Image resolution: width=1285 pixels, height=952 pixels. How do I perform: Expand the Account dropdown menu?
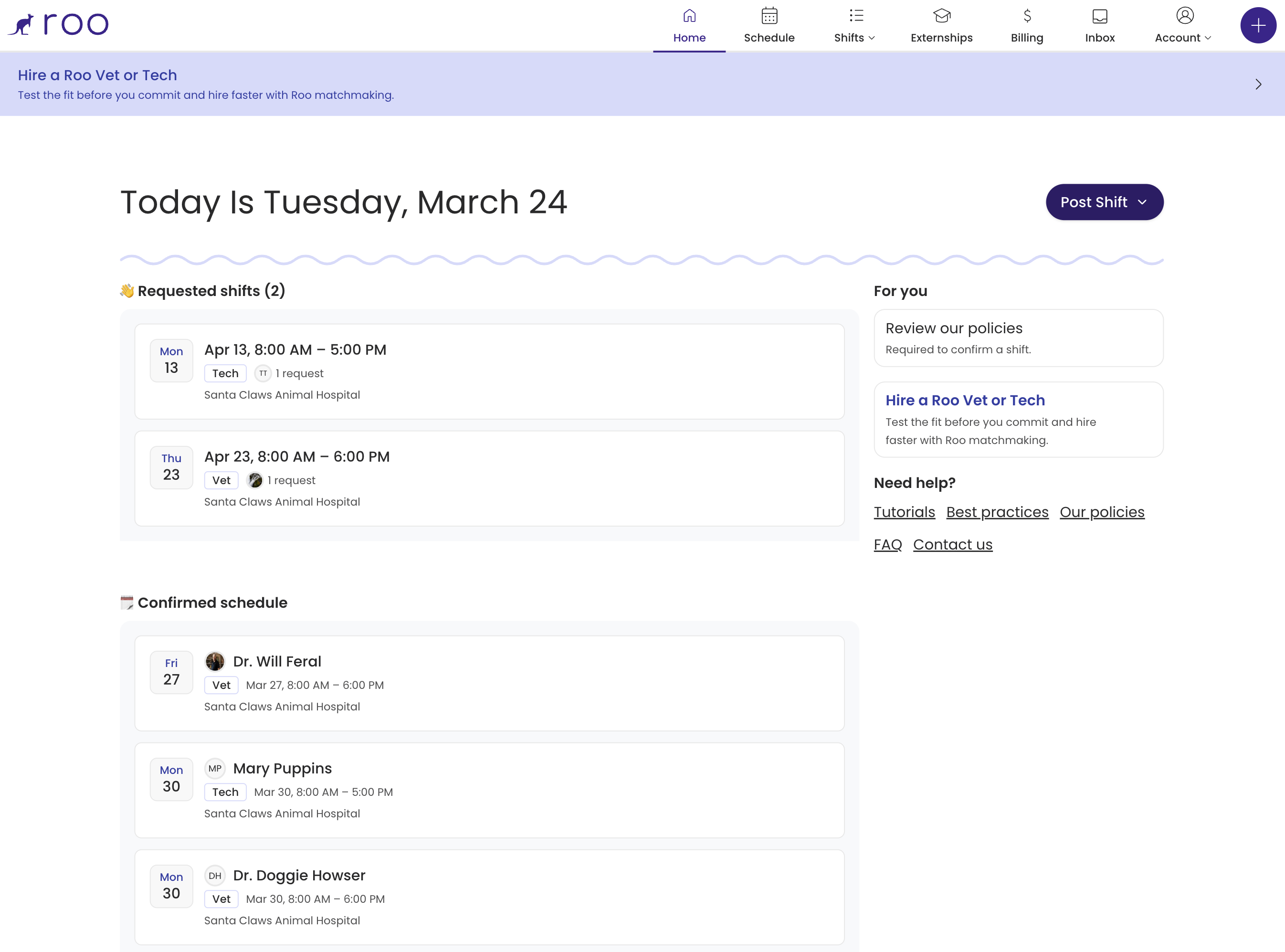1183,26
